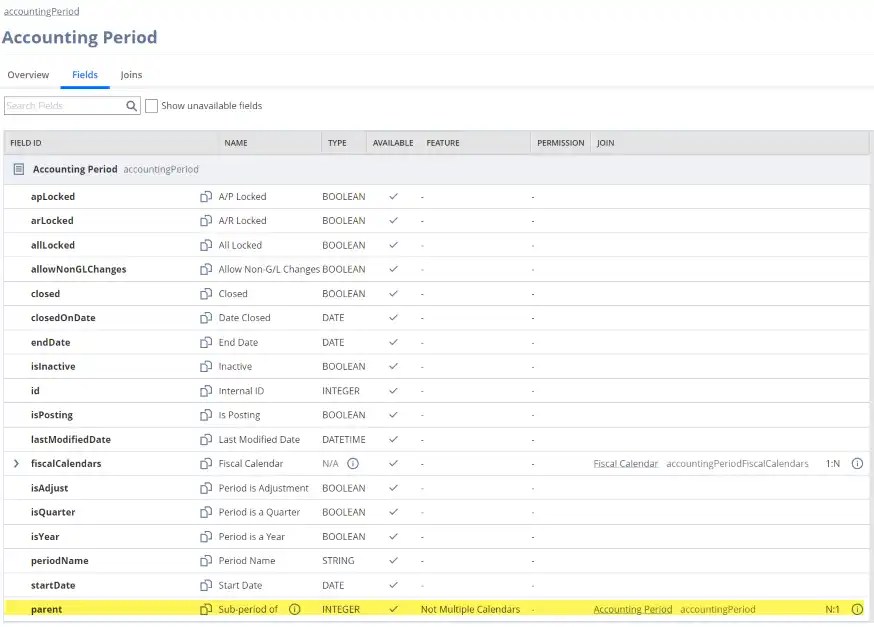Viewport: 874px width, 627px height.
Task: Click the Accounting Period record icon
Action: pos(19,170)
